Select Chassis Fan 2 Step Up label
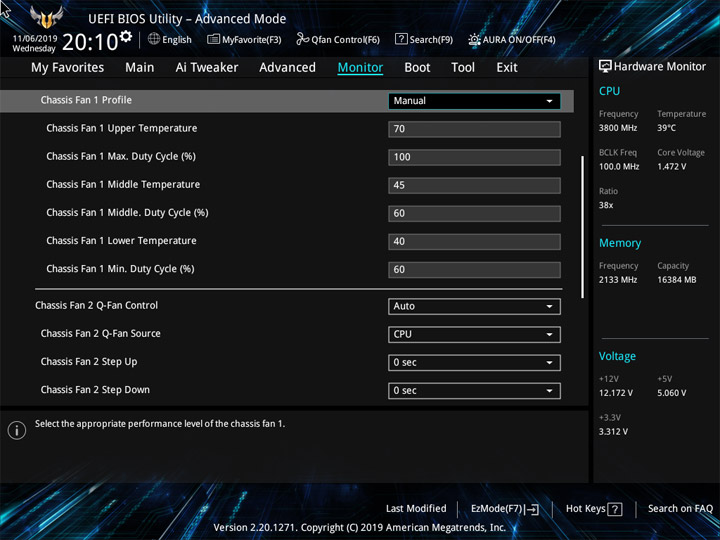This screenshot has height=540, width=720. pyautogui.click(x=89, y=362)
